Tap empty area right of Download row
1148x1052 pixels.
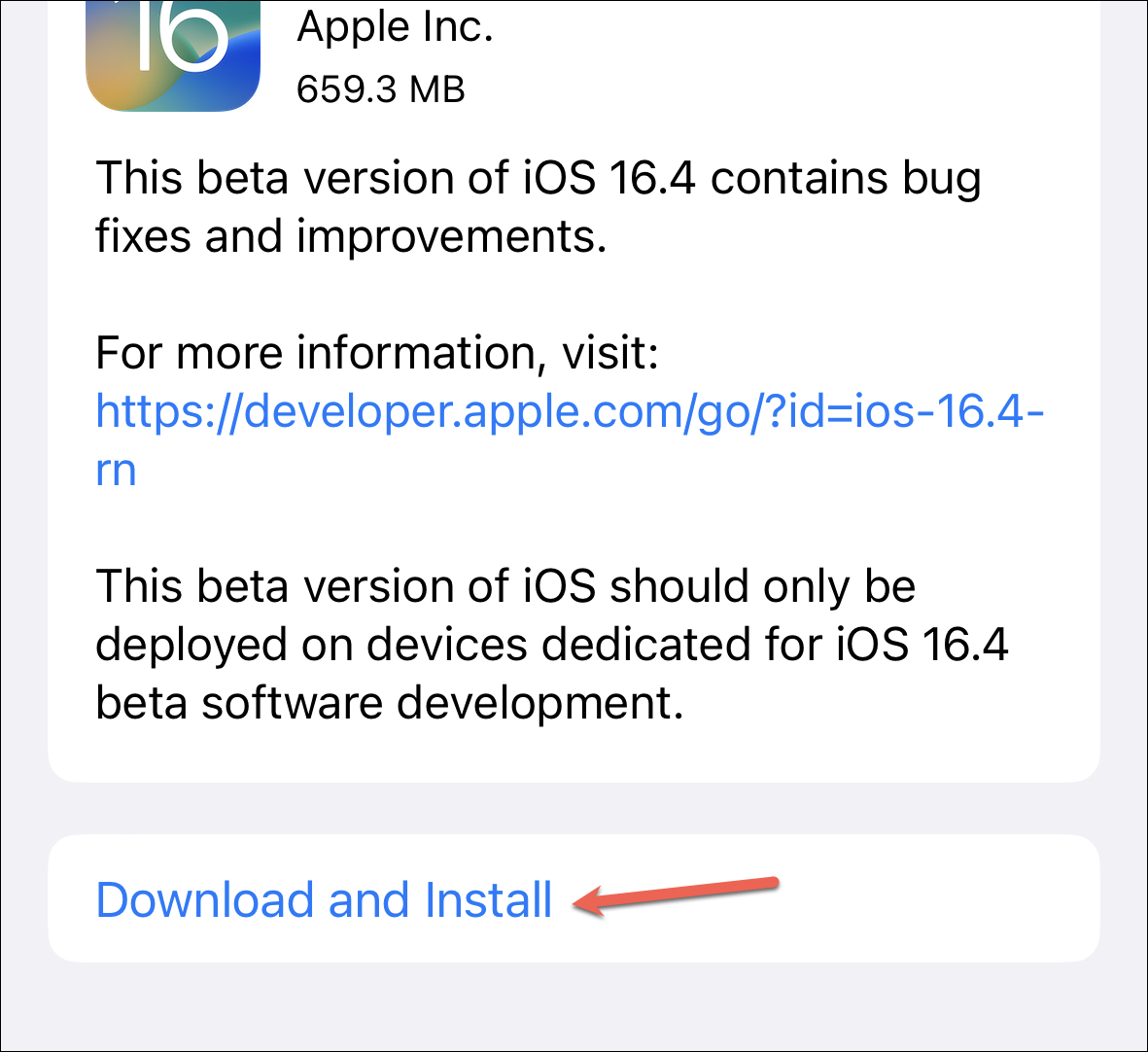click(937, 898)
